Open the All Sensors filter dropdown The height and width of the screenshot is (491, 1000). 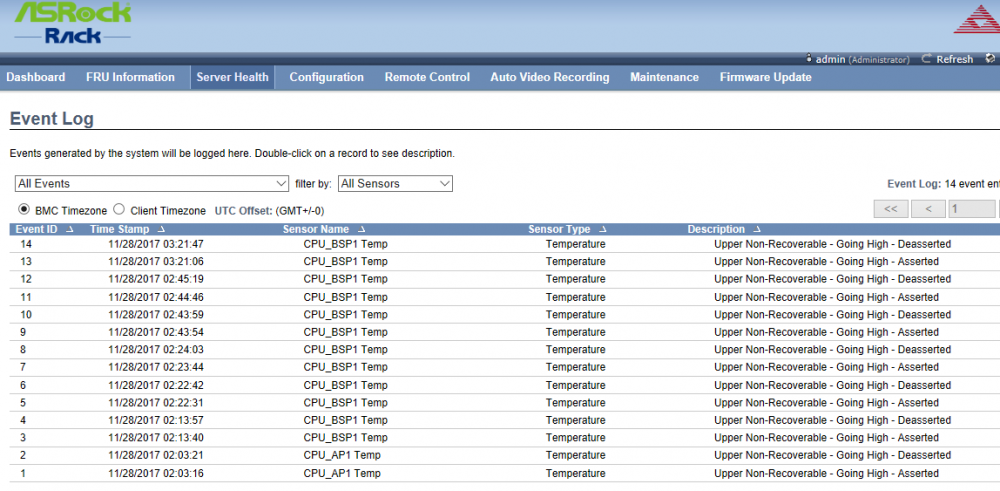click(x=395, y=184)
